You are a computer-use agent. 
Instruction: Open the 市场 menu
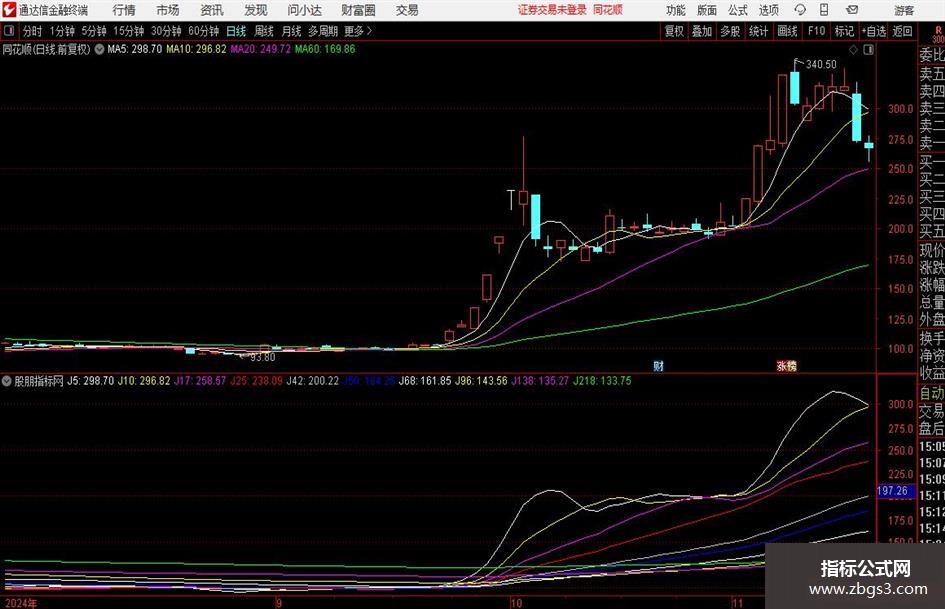pos(168,10)
